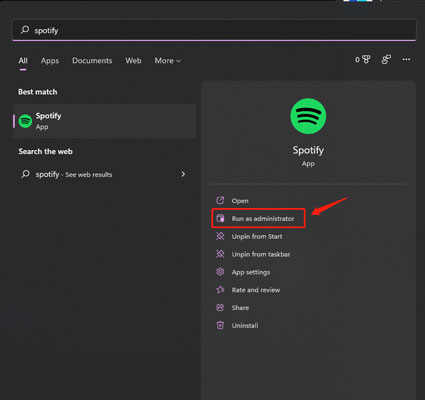The image size is (425, 400).
Task: Click the Best match heading
Action: coord(38,92)
